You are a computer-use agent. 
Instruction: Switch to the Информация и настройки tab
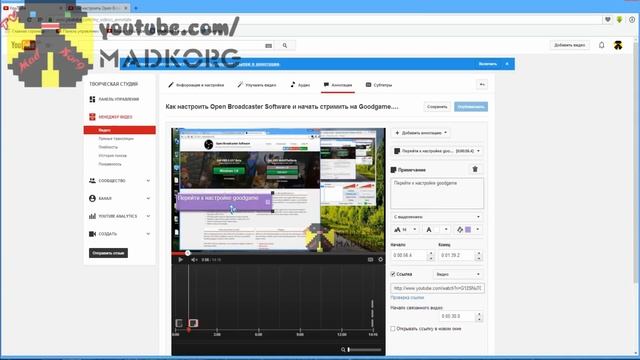(196, 85)
